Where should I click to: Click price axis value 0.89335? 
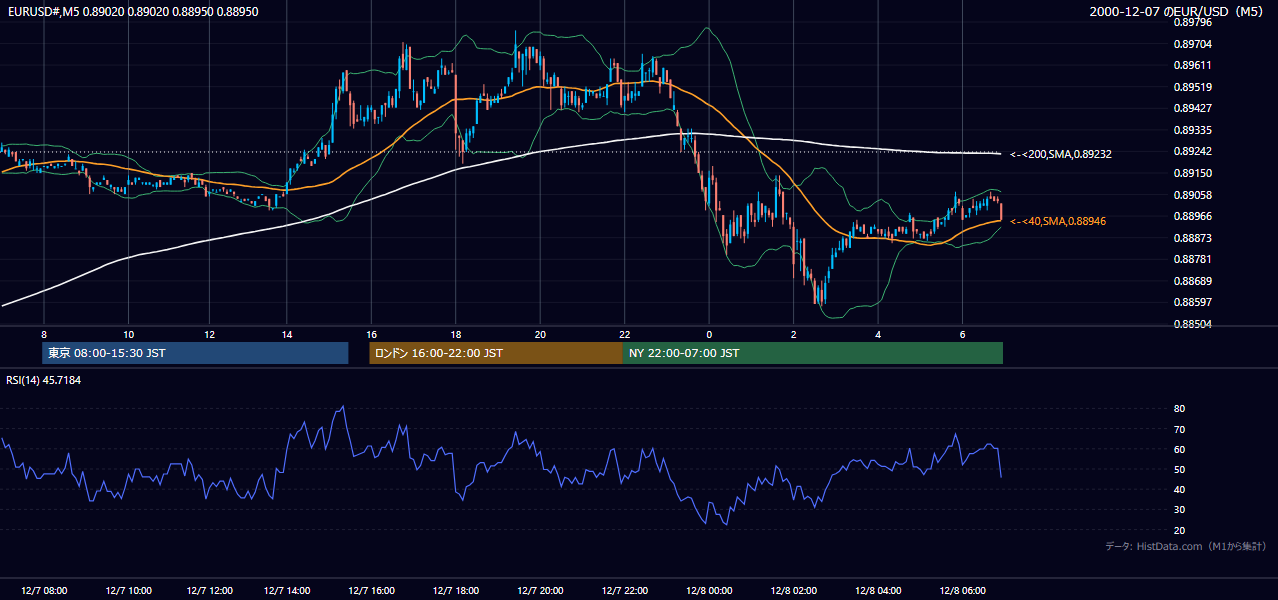pos(1192,130)
